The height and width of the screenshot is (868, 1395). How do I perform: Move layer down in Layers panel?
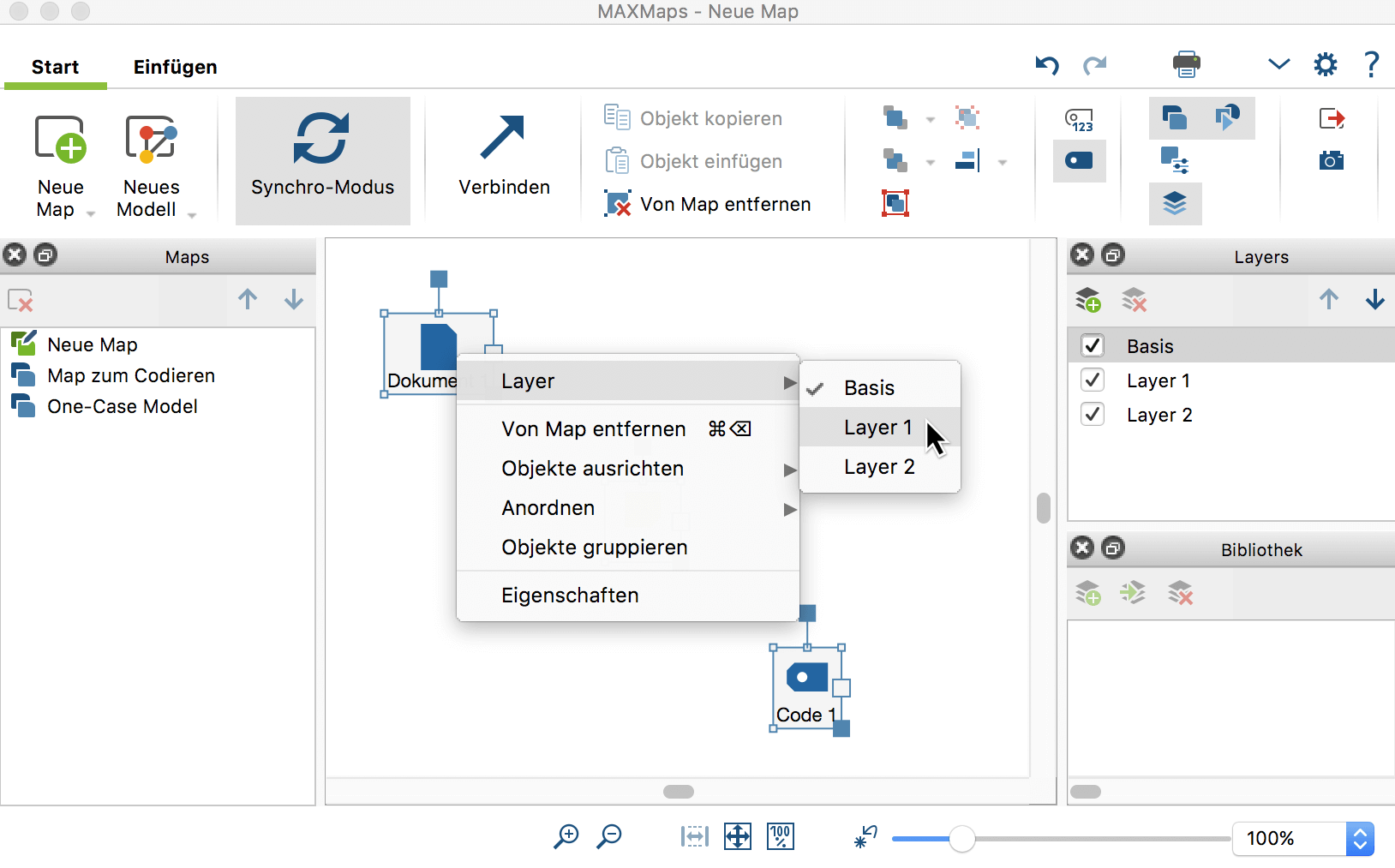tap(1375, 299)
